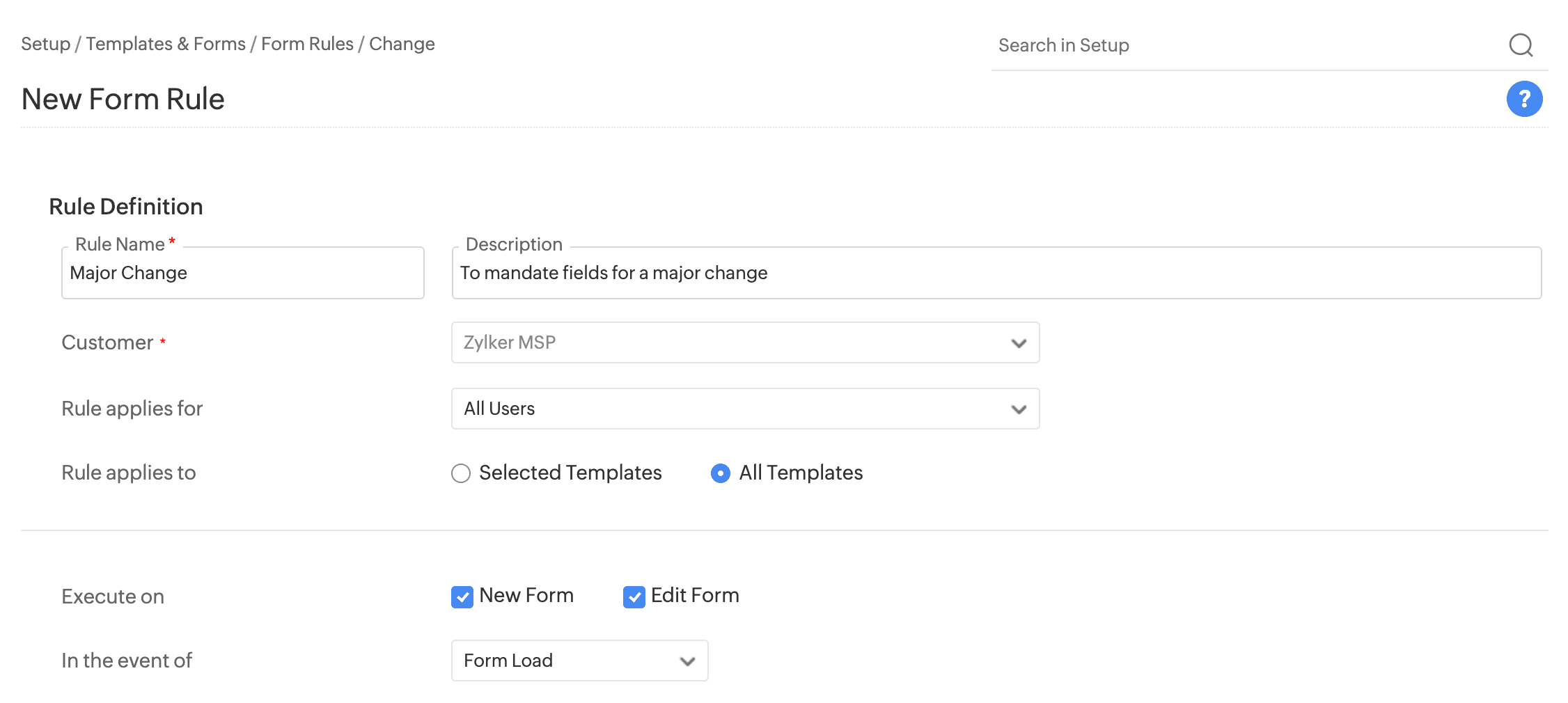Viewport: 1568px width, 703px height.
Task: Open Form Rules breadcrumb link
Action: click(x=307, y=44)
